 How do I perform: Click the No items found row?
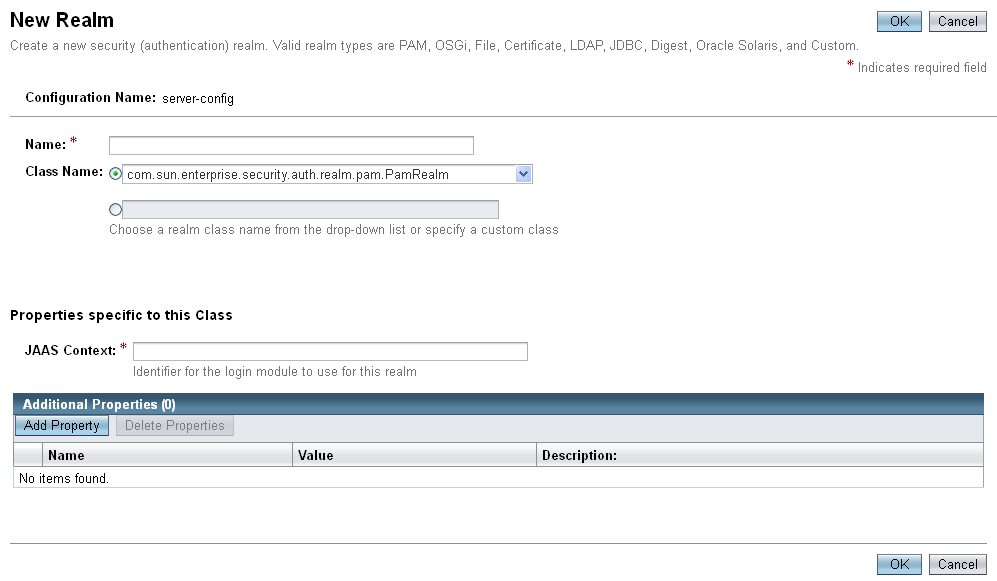498,477
